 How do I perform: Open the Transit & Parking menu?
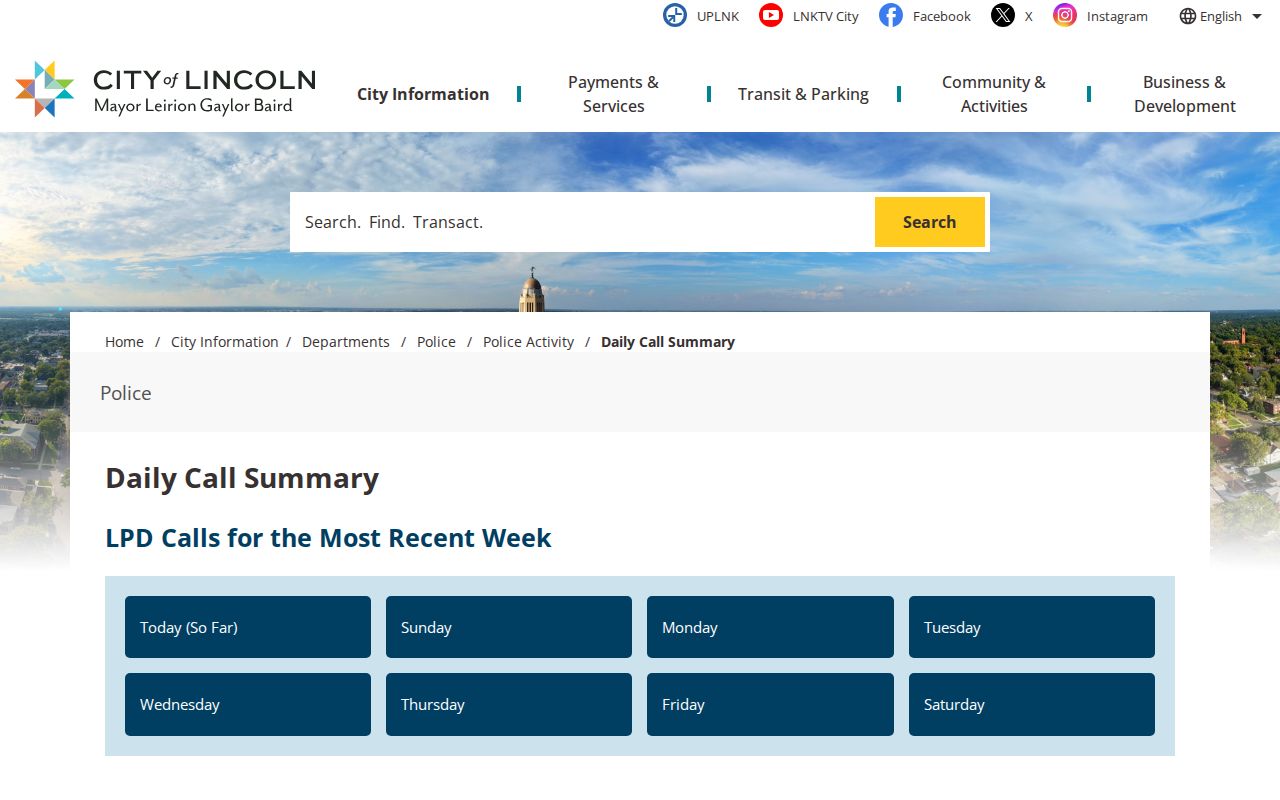coord(803,94)
